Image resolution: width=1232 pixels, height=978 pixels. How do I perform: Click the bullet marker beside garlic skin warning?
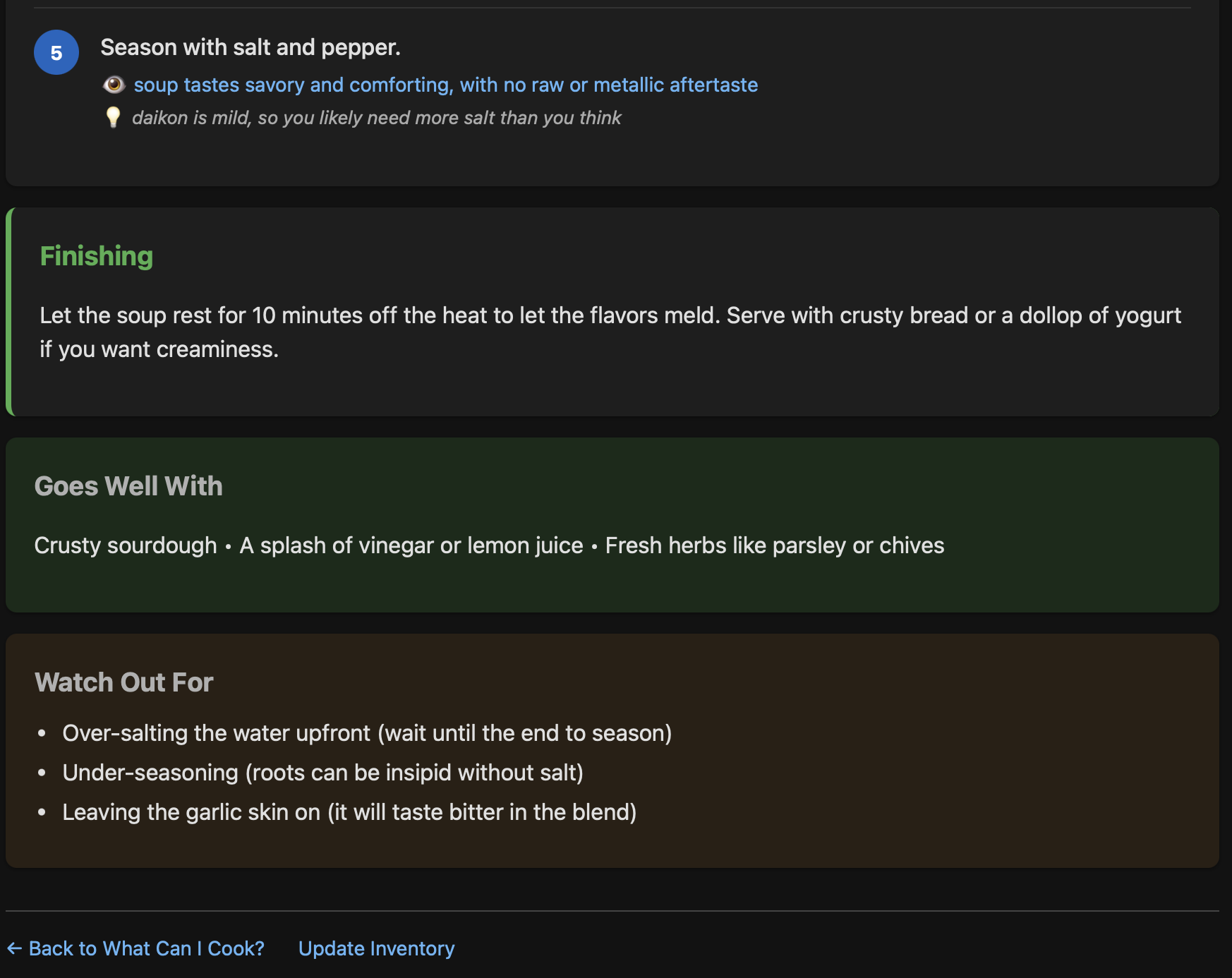click(42, 812)
